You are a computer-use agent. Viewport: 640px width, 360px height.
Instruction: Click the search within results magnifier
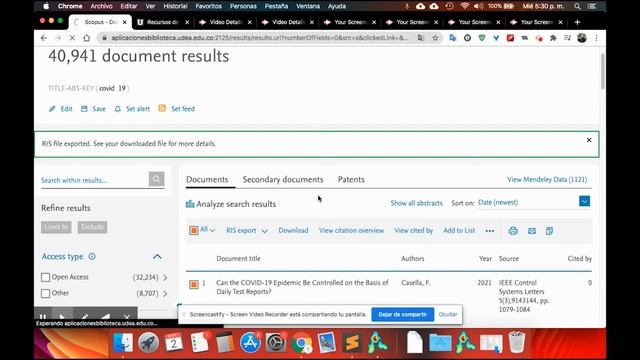pyautogui.click(x=156, y=179)
